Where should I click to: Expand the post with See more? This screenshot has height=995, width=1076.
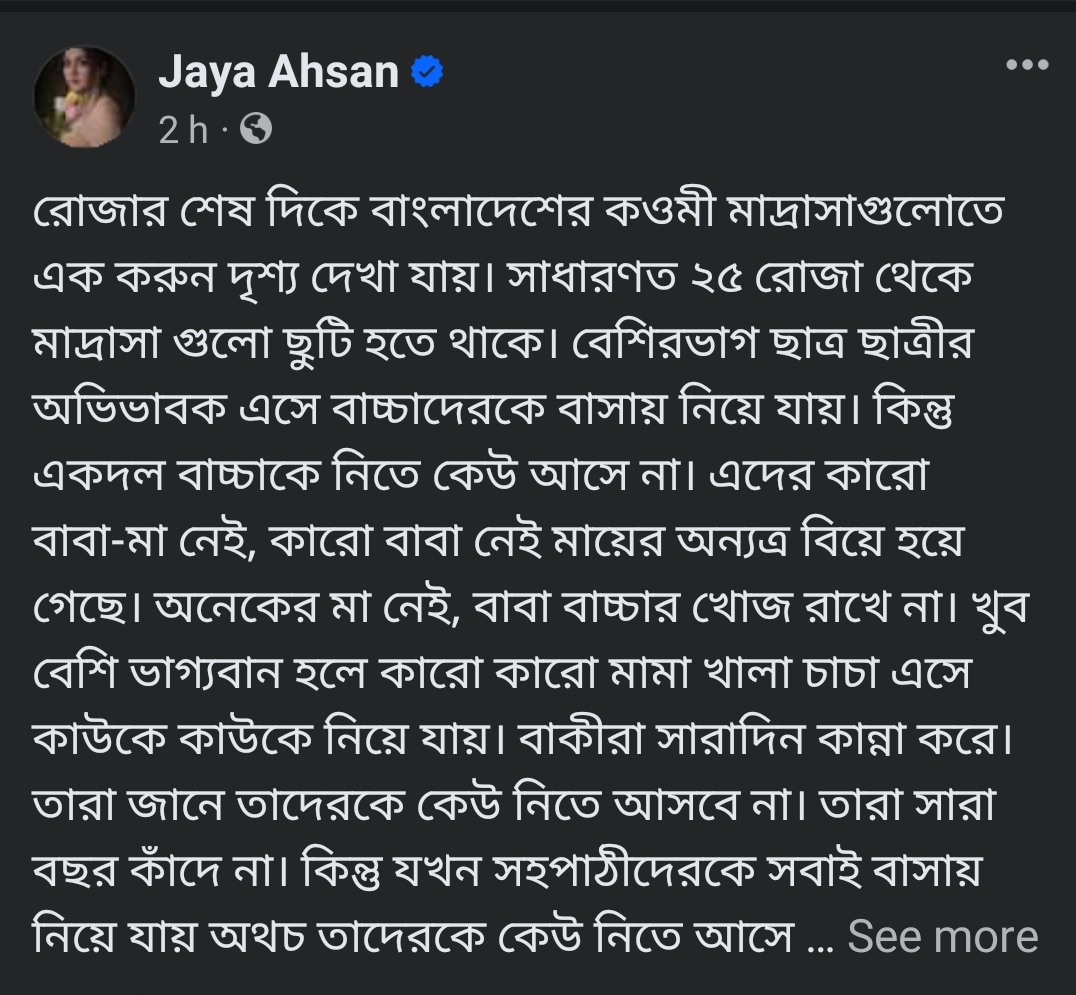pyautogui.click(x=943, y=937)
